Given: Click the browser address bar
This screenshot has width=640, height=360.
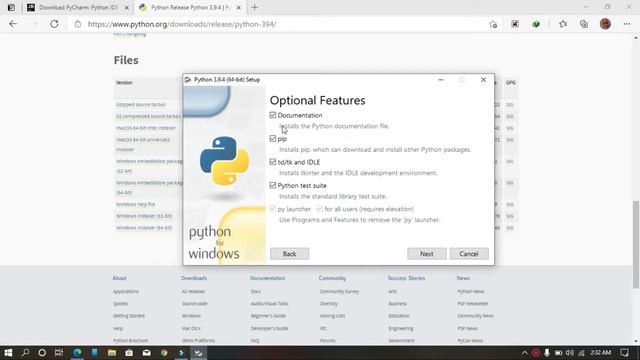Looking at the screenshot, I should click(282, 24).
